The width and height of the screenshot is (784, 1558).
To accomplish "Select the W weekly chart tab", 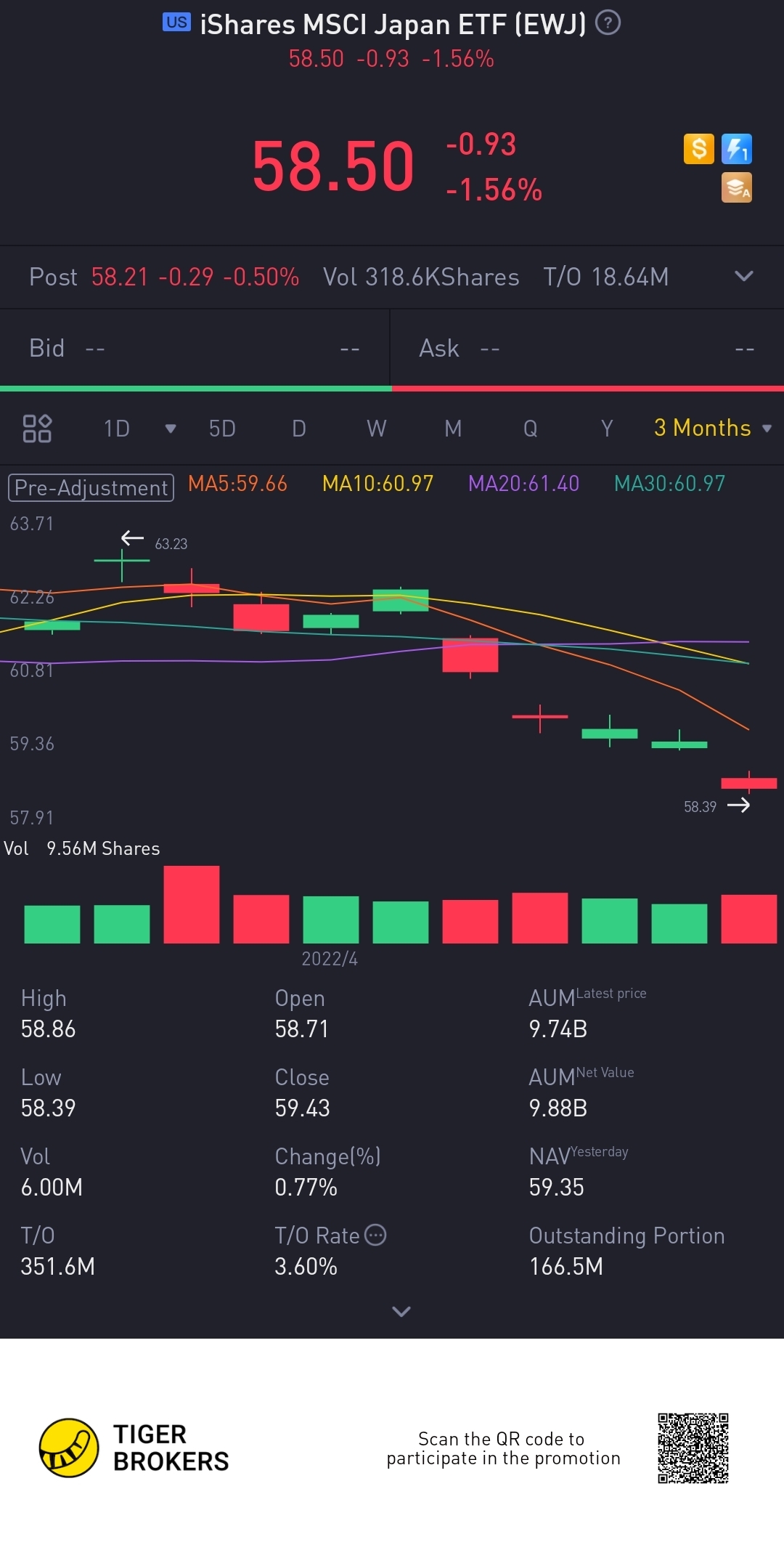I will (x=376, y=429).
